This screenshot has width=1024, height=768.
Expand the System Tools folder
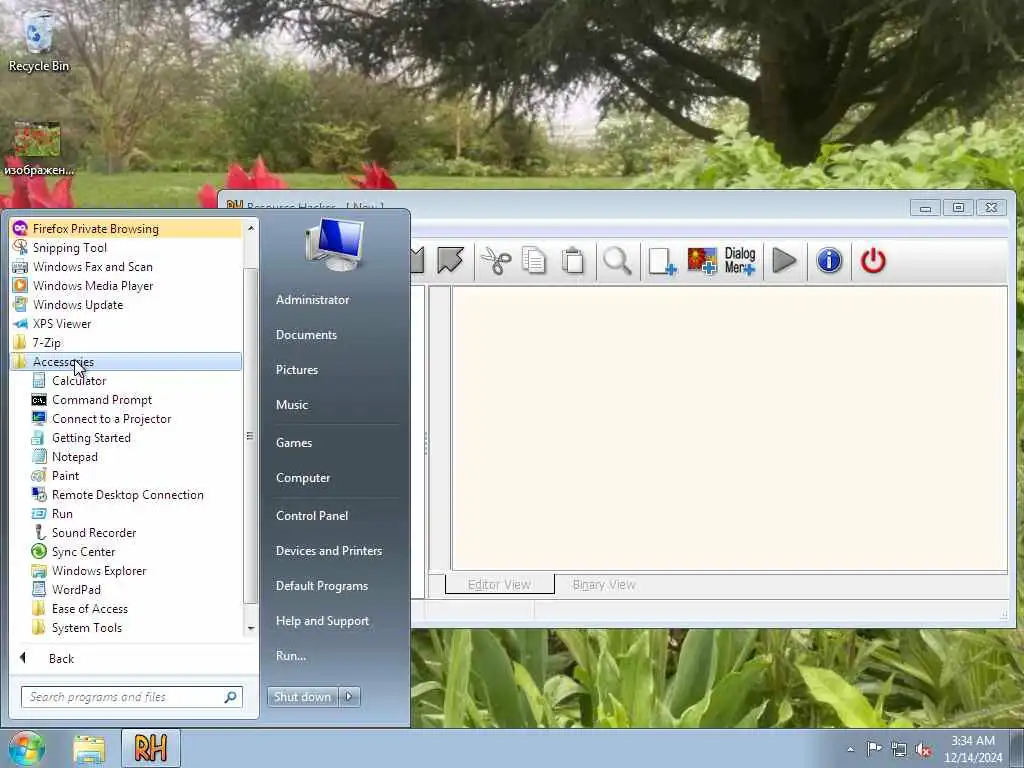tap(126, 627)
